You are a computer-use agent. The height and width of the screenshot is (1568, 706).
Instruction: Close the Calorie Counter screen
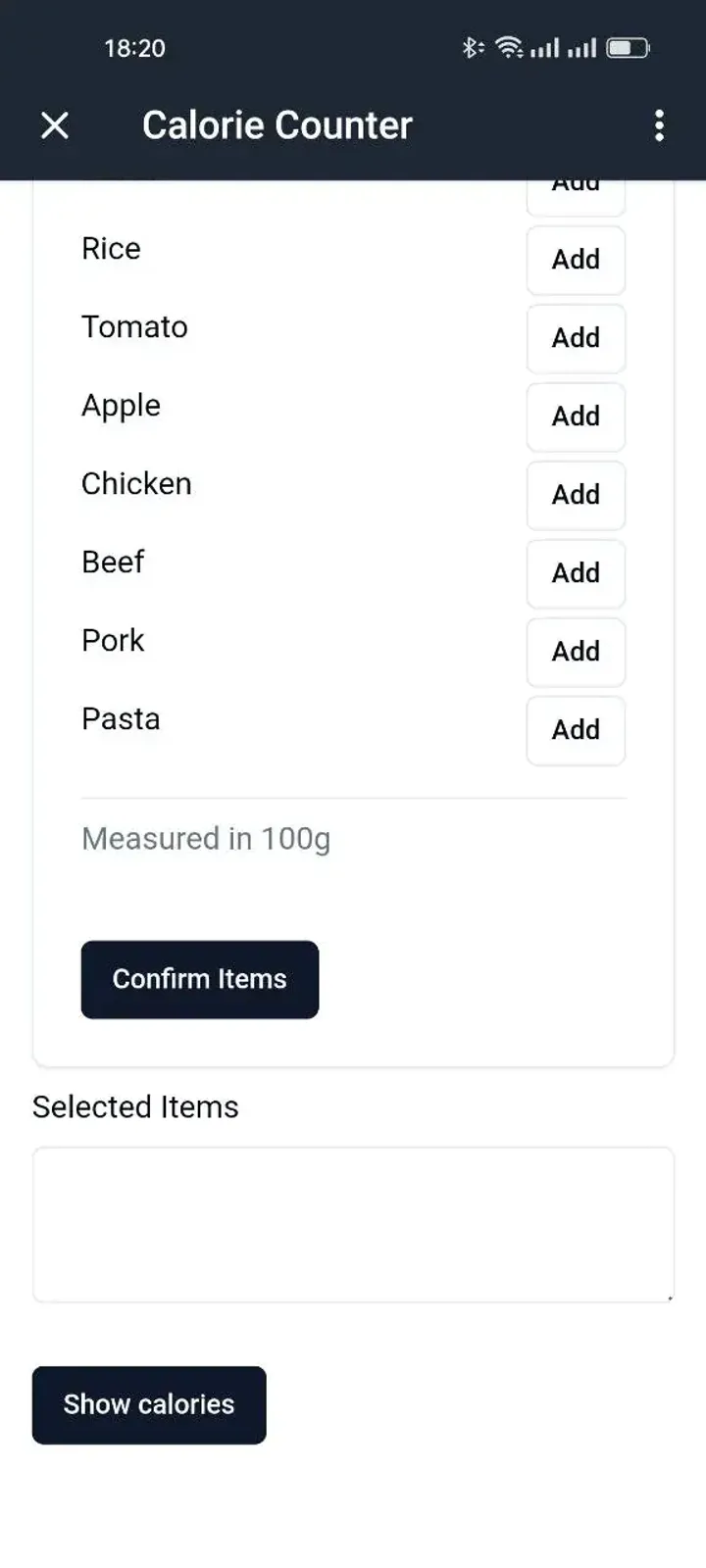click(55, 125)
